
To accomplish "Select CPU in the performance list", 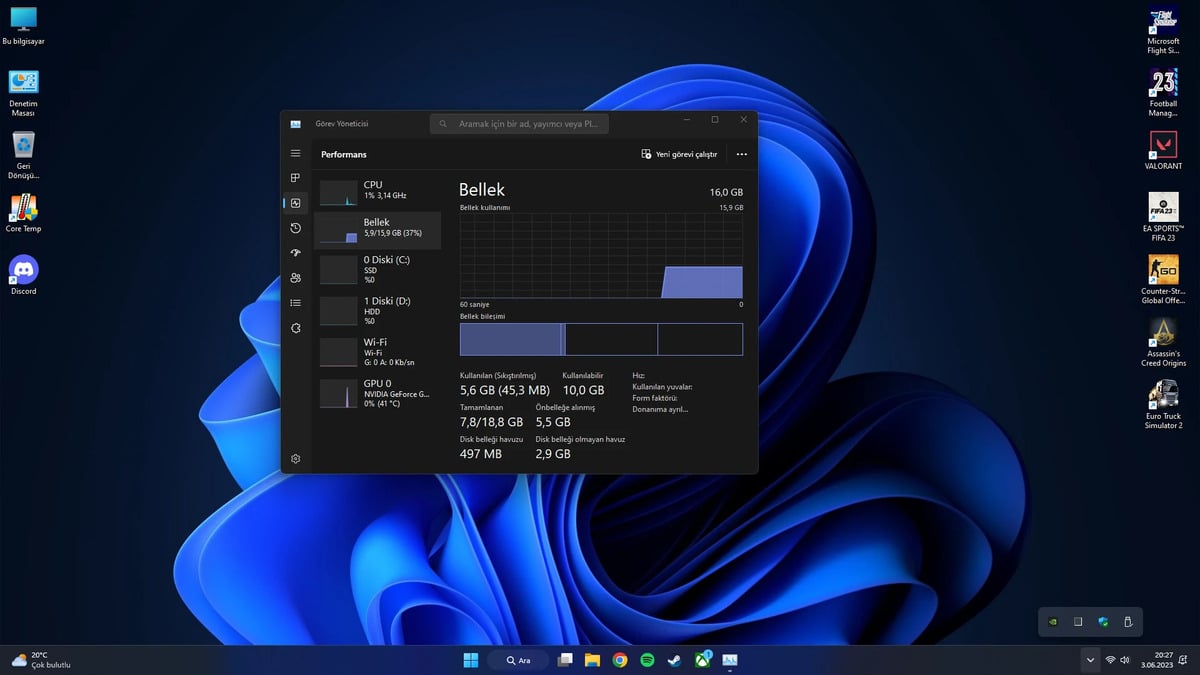I will (x=378, y=190).
